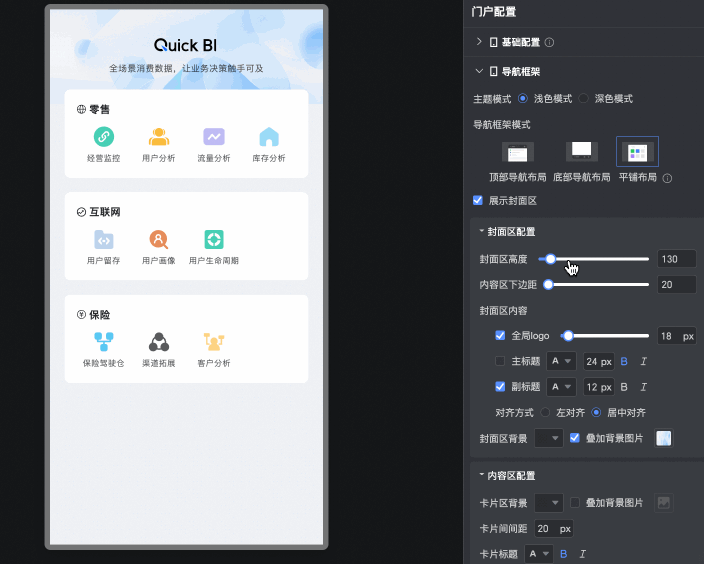The width and height of the screenshot is (704, 564).
Task: Click the 封面区 background image thumbnail
Action: 664,438
